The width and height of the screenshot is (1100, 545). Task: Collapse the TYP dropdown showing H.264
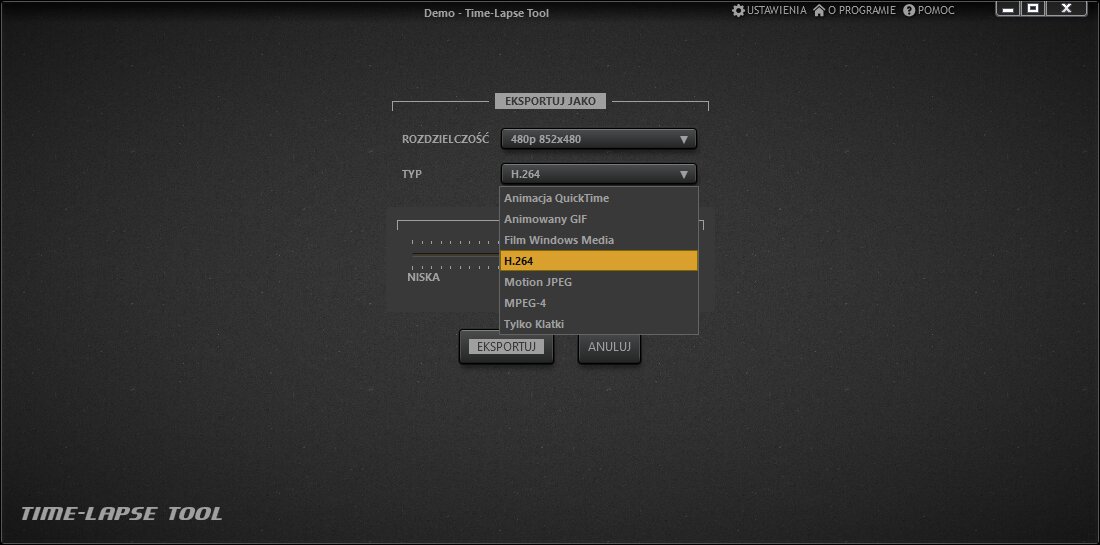[x=598, y=174]
